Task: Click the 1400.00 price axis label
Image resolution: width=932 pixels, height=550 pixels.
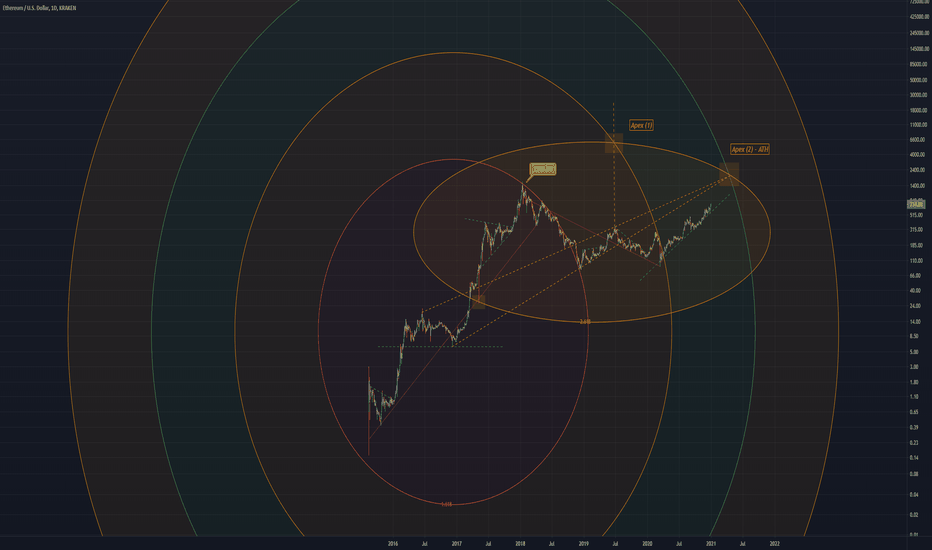Action: tap(917, 186)
